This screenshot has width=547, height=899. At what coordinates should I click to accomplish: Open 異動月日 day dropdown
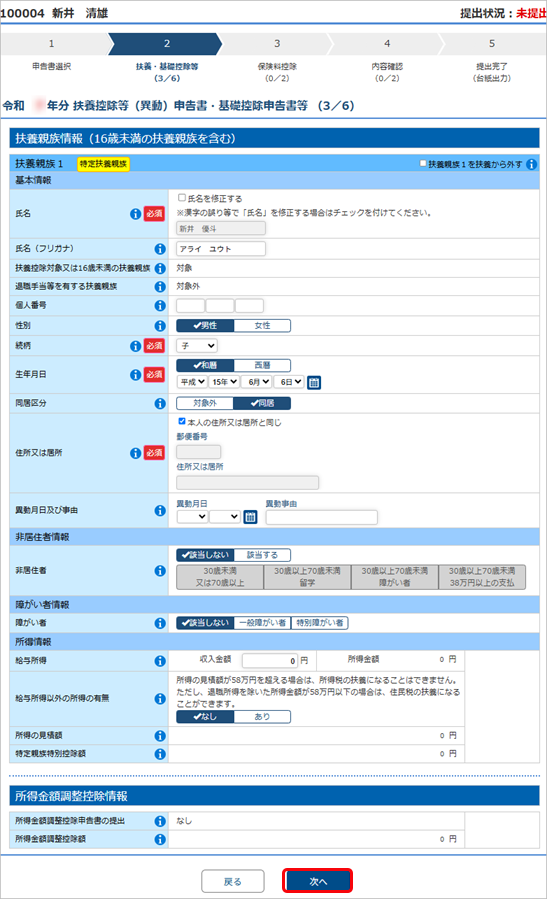pyautogui.click(x=225, y=517)
